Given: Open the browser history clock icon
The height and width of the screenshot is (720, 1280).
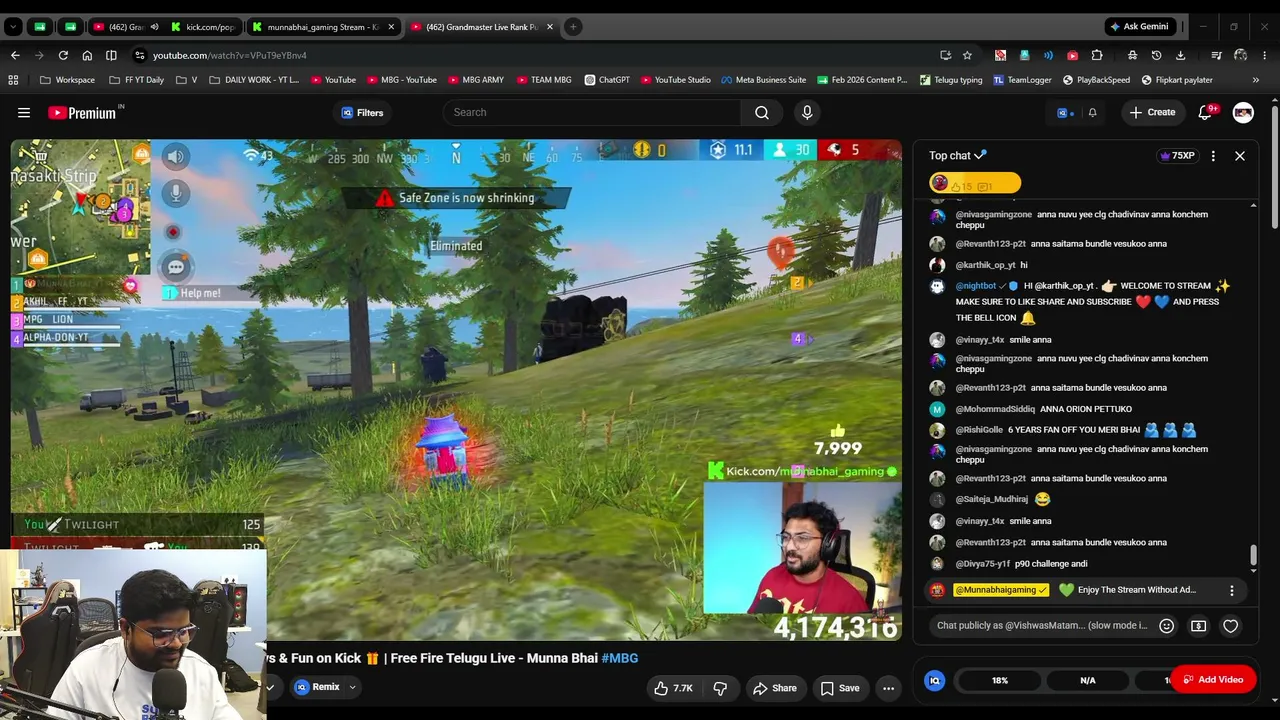Looking at the screenshot, I should pos(1156,55).
